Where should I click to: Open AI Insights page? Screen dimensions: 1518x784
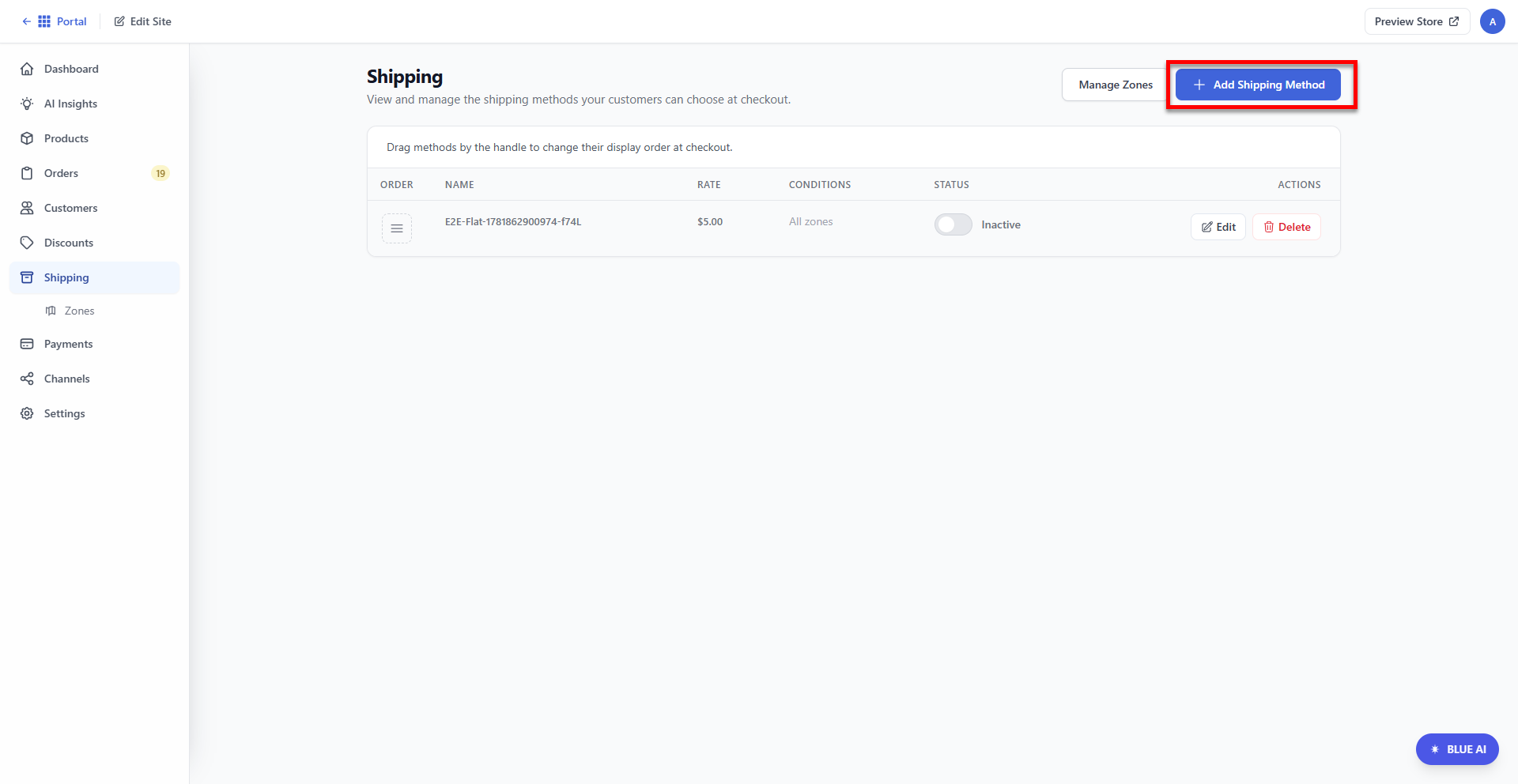[95, 104]
